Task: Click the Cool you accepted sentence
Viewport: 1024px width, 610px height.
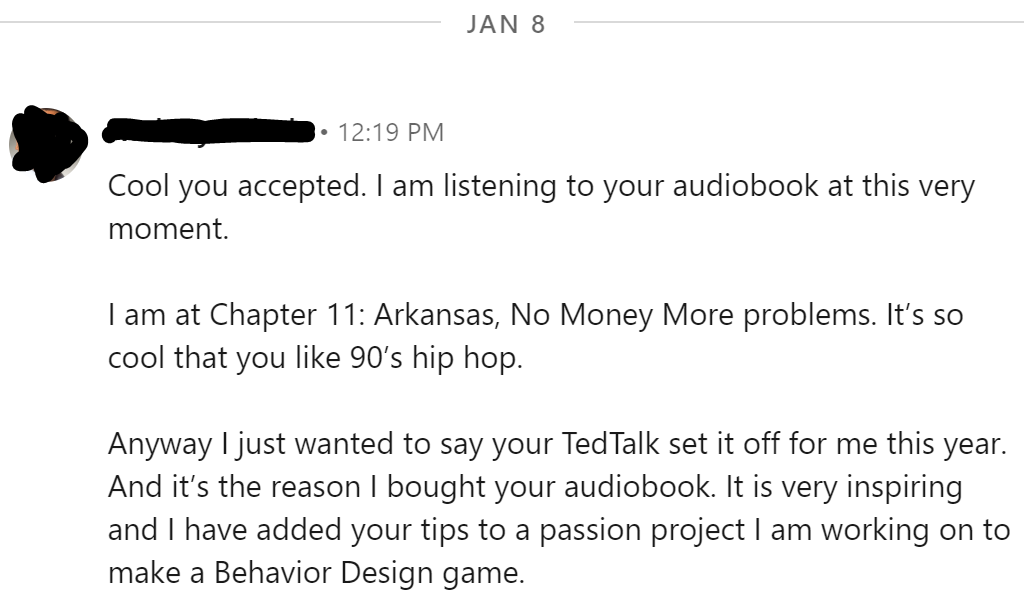Action: [x=237, y=186]
